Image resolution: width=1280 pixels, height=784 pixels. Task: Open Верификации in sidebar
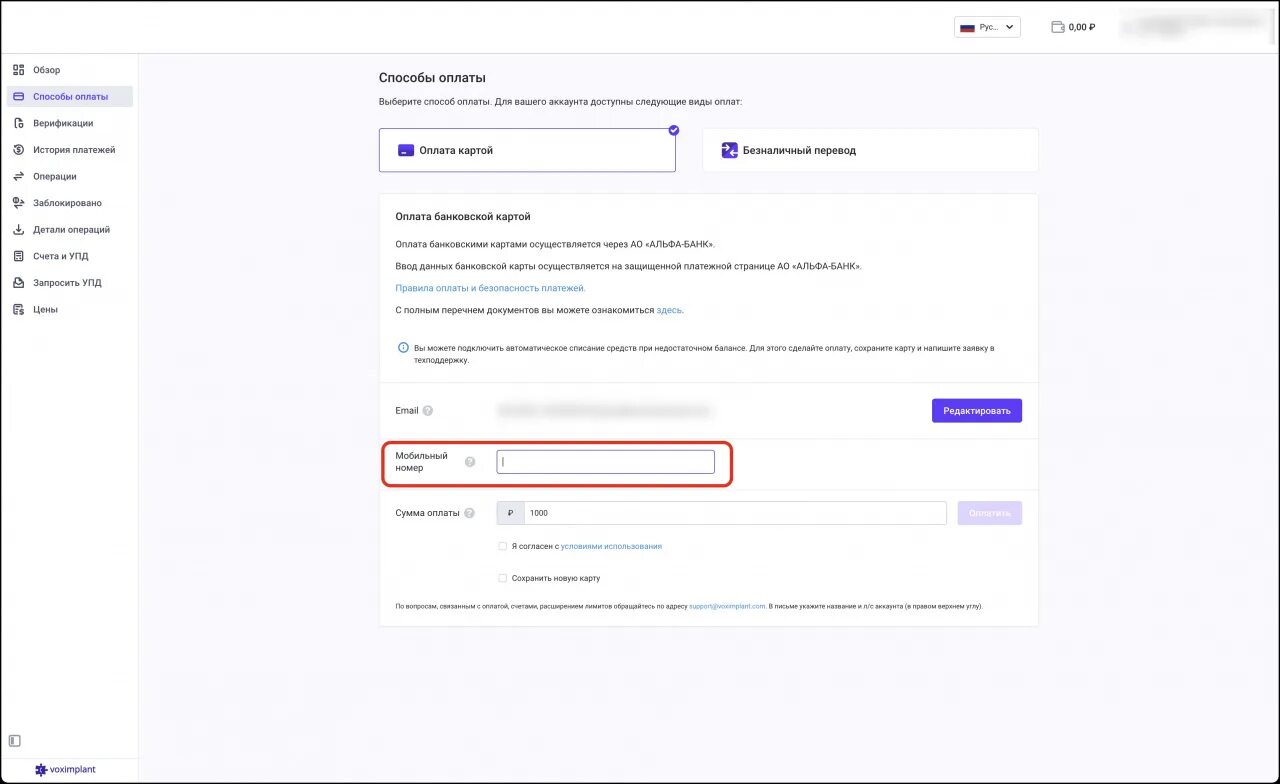[x=70, y=123]
